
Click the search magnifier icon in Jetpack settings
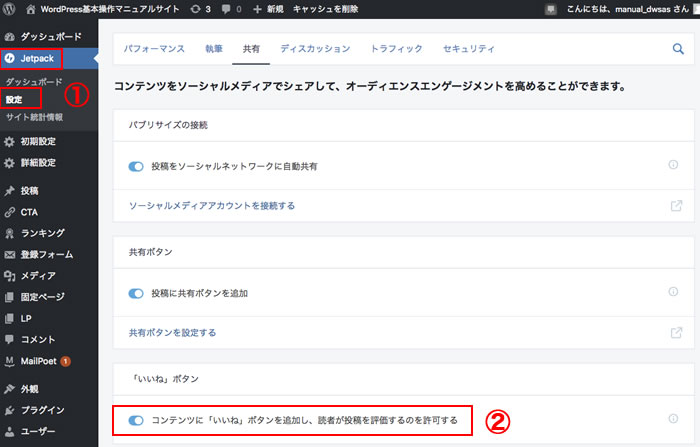(678, 48)
